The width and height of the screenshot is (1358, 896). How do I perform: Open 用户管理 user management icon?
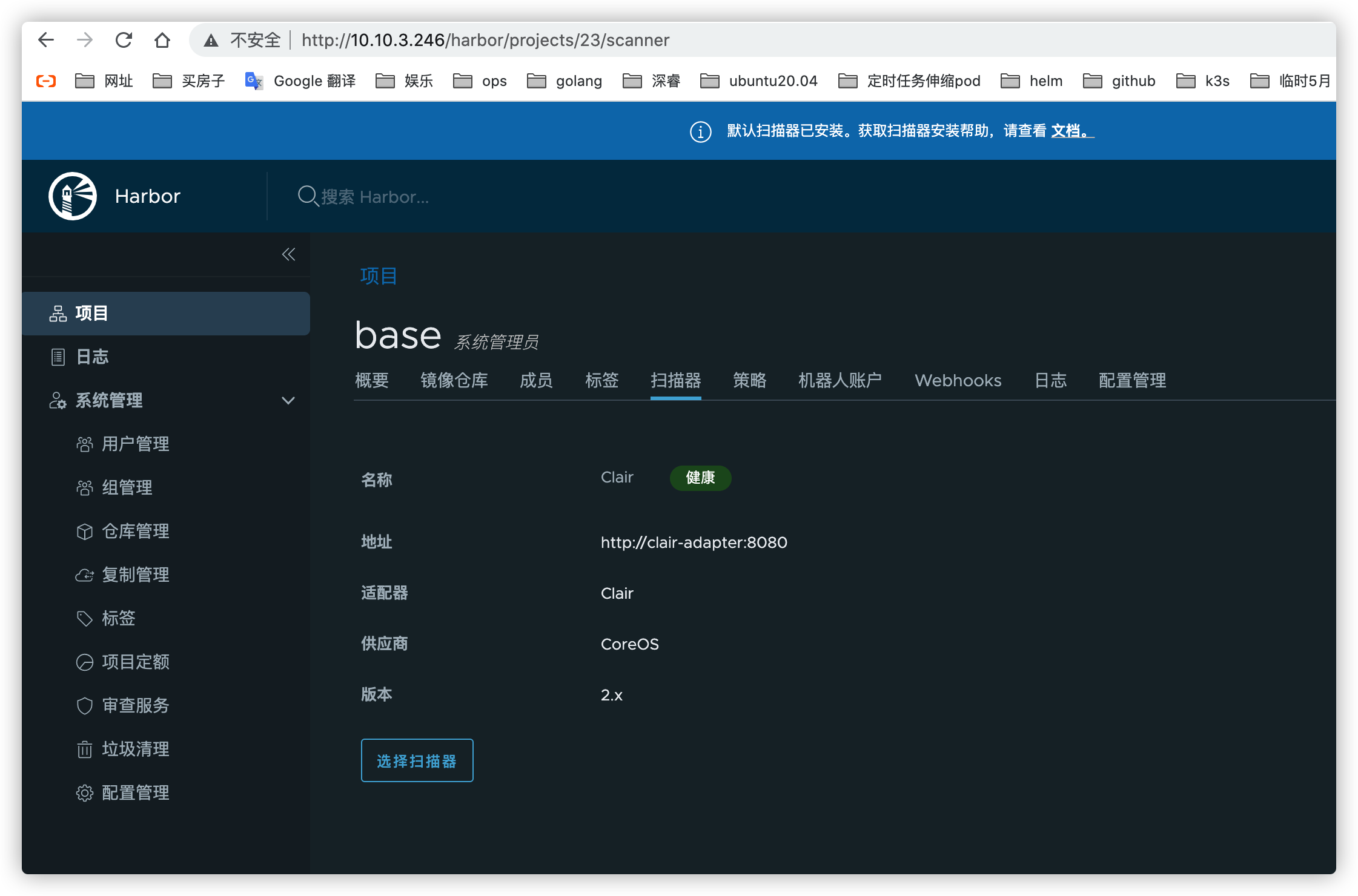coord(85,444)
